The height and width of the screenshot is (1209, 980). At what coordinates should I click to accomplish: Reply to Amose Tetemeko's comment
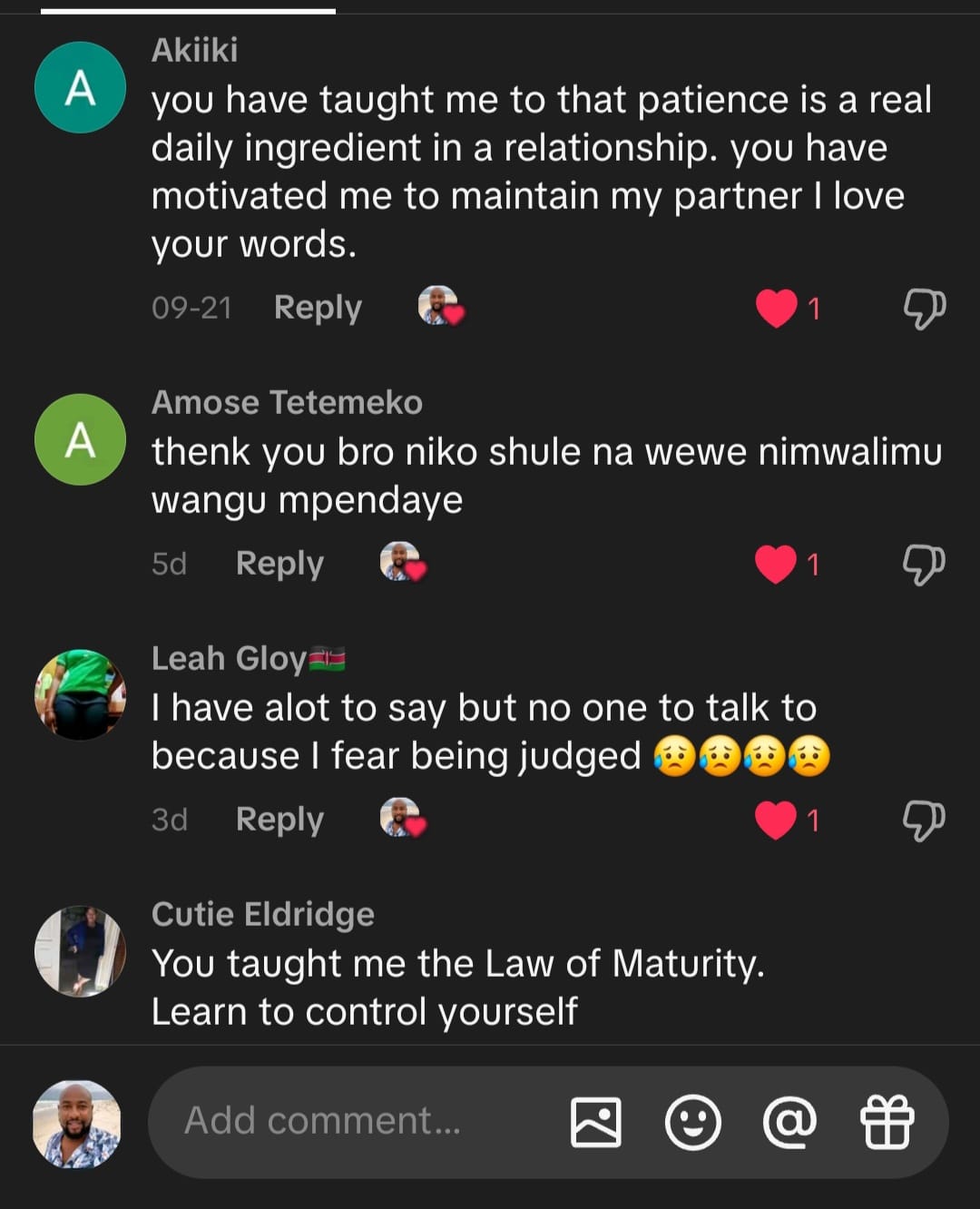(279, 565)
